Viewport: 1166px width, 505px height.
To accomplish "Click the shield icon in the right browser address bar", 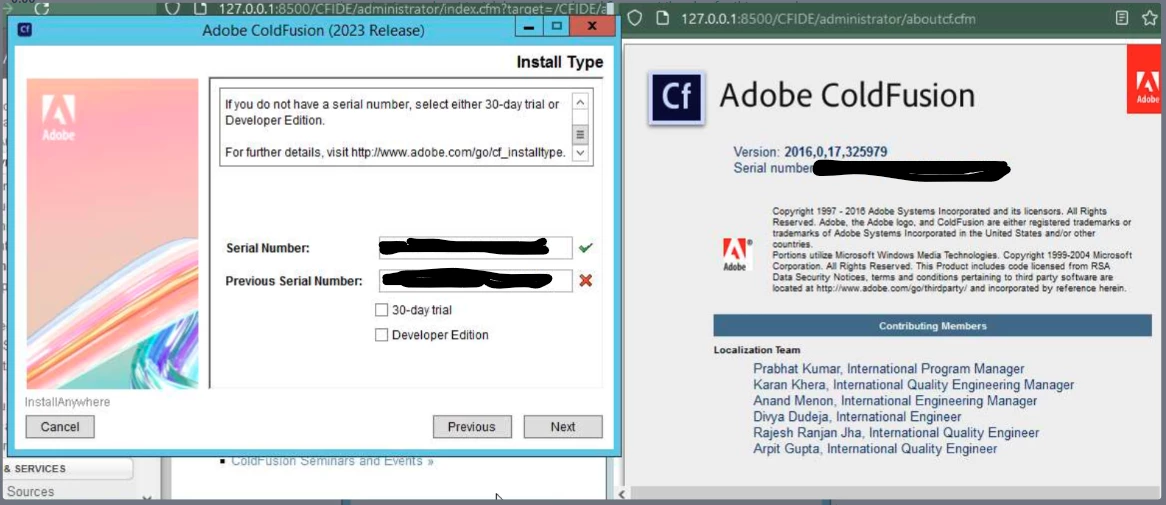I will pos(634,18).
